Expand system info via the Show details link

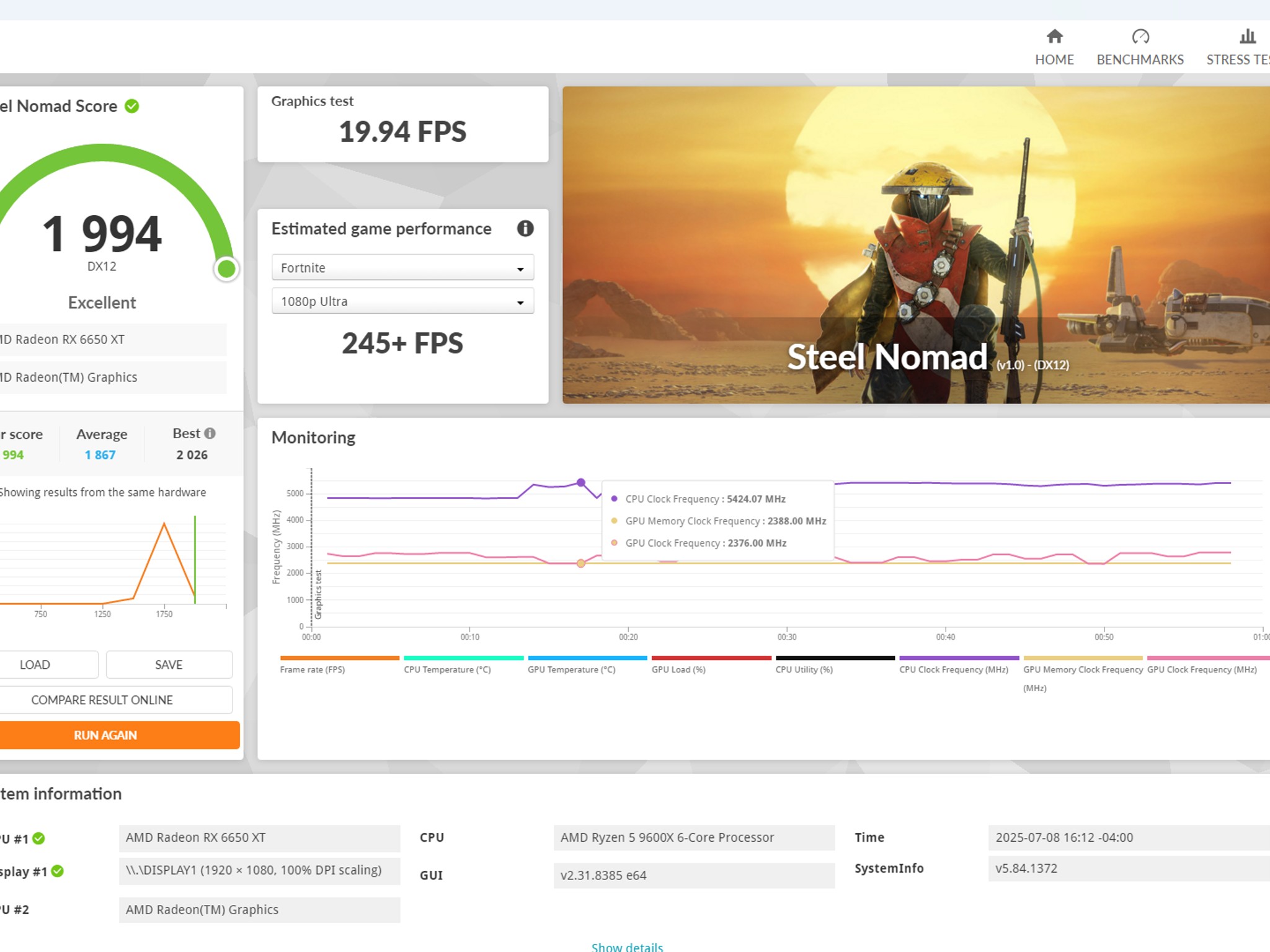(627, 946)
